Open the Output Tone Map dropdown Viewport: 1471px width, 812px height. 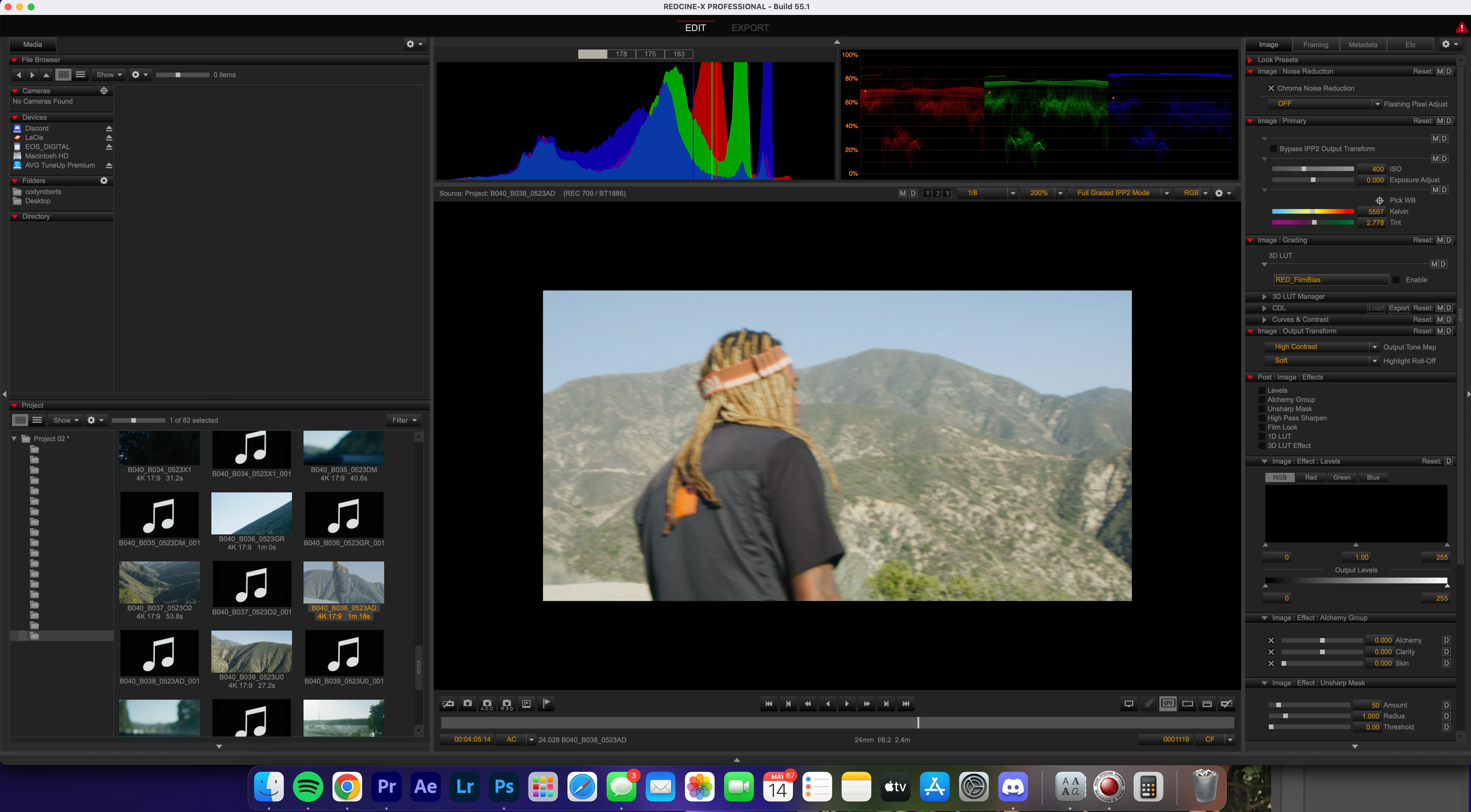(x=1374, y=347)
